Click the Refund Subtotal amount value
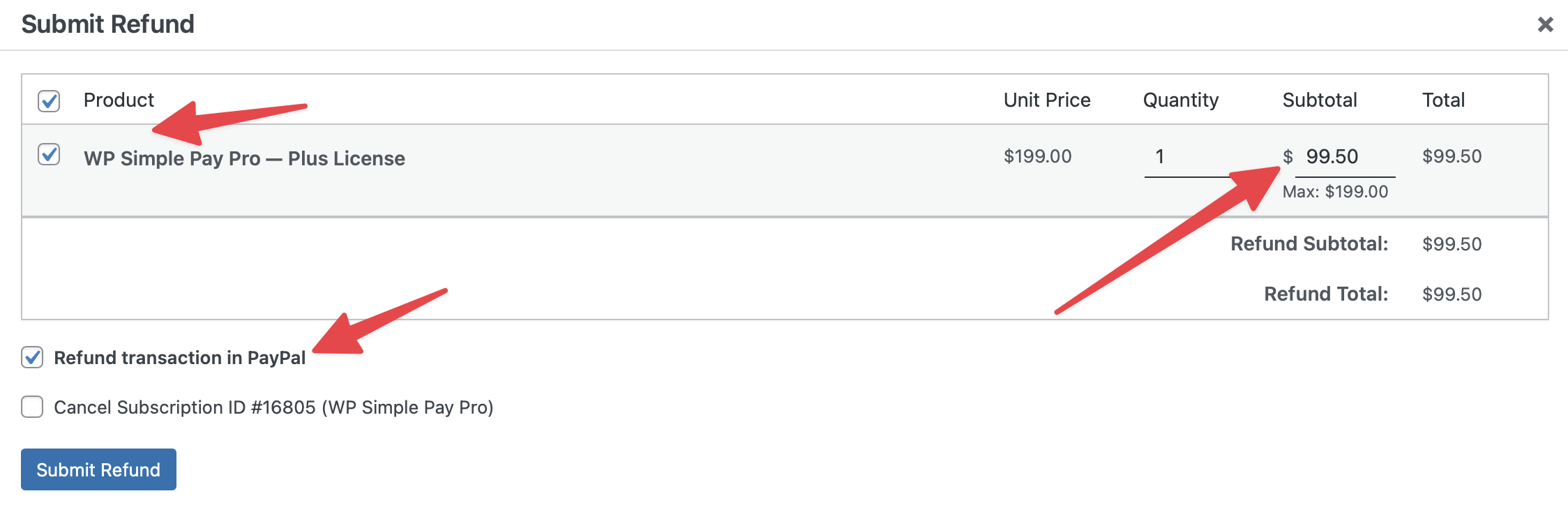1568x512 pixels. click(1452, 244)
